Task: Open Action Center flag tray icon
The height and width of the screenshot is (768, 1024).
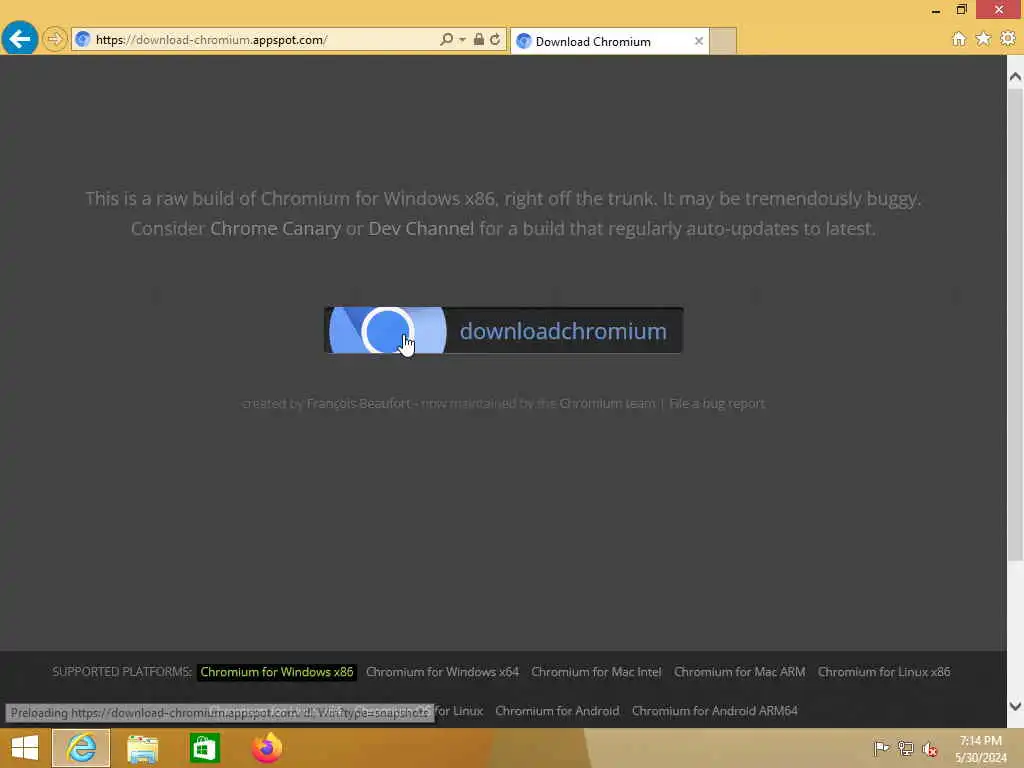Action: [881, 748]
